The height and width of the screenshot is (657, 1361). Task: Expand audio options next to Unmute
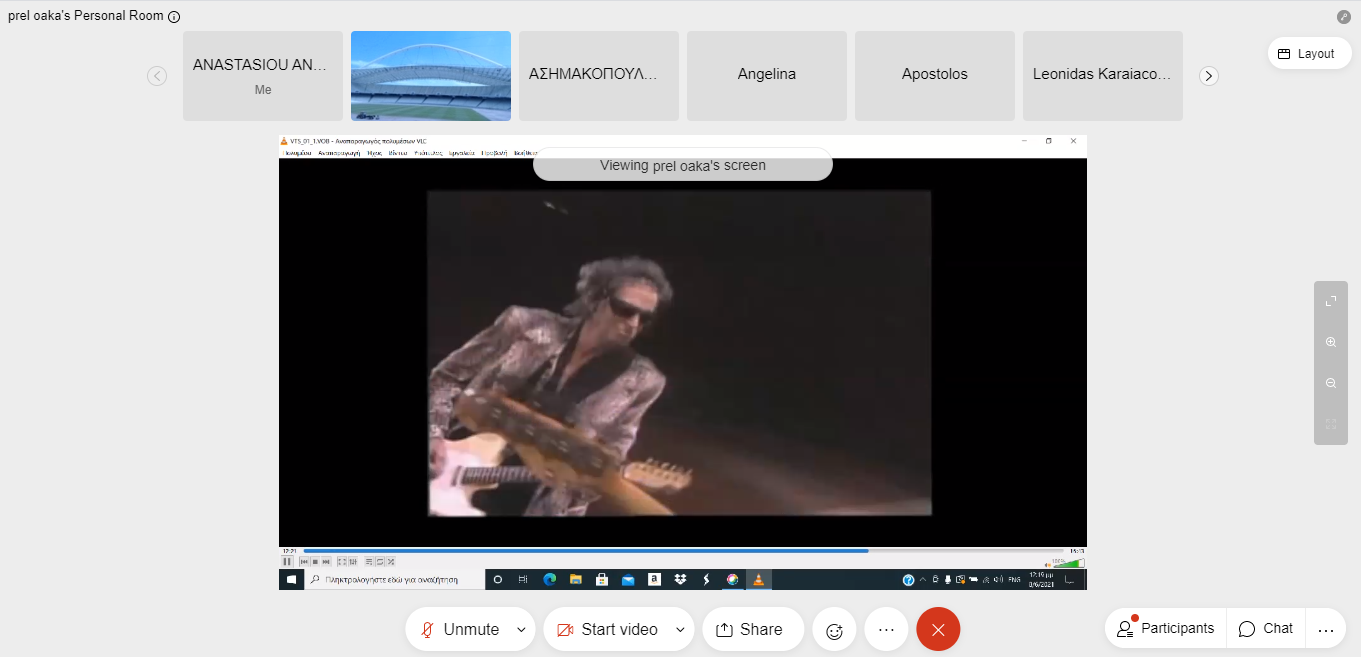[521, 629]
